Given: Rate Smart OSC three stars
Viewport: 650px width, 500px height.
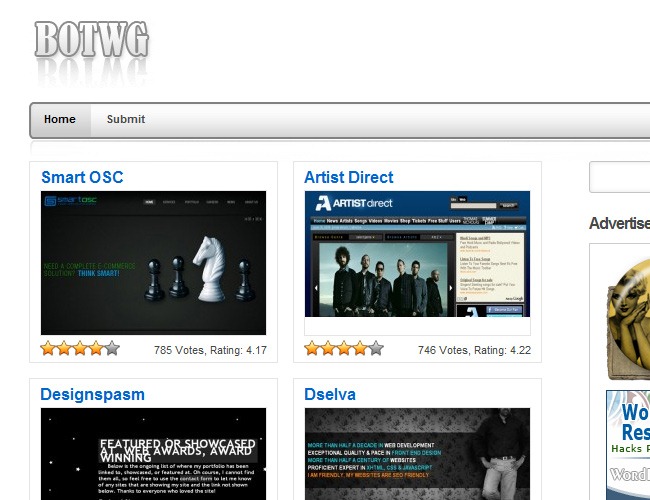Looking at the screenshot, I should pos(80,349).
